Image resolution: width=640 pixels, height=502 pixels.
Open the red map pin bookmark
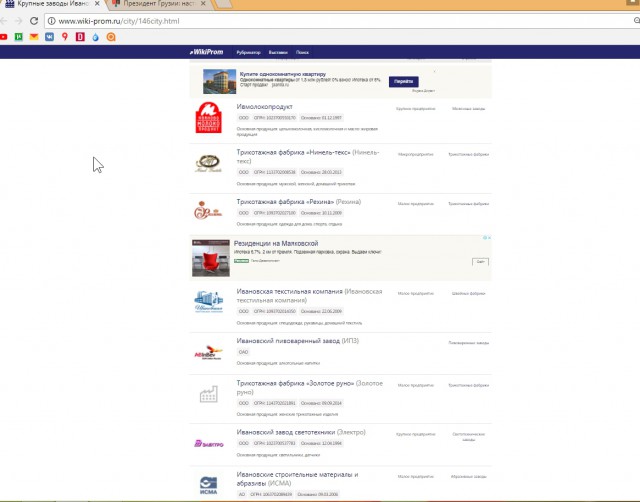pyautogui.click(x=64, y=37)
